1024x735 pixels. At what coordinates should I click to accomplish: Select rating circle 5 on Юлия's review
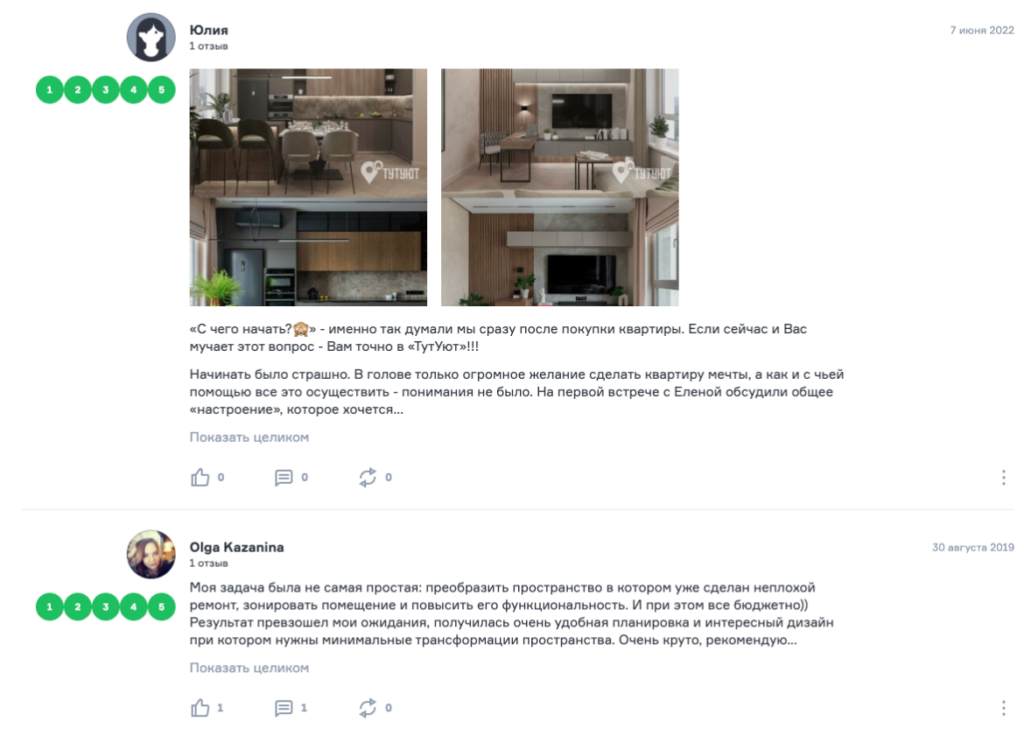[x=161, y=90]
